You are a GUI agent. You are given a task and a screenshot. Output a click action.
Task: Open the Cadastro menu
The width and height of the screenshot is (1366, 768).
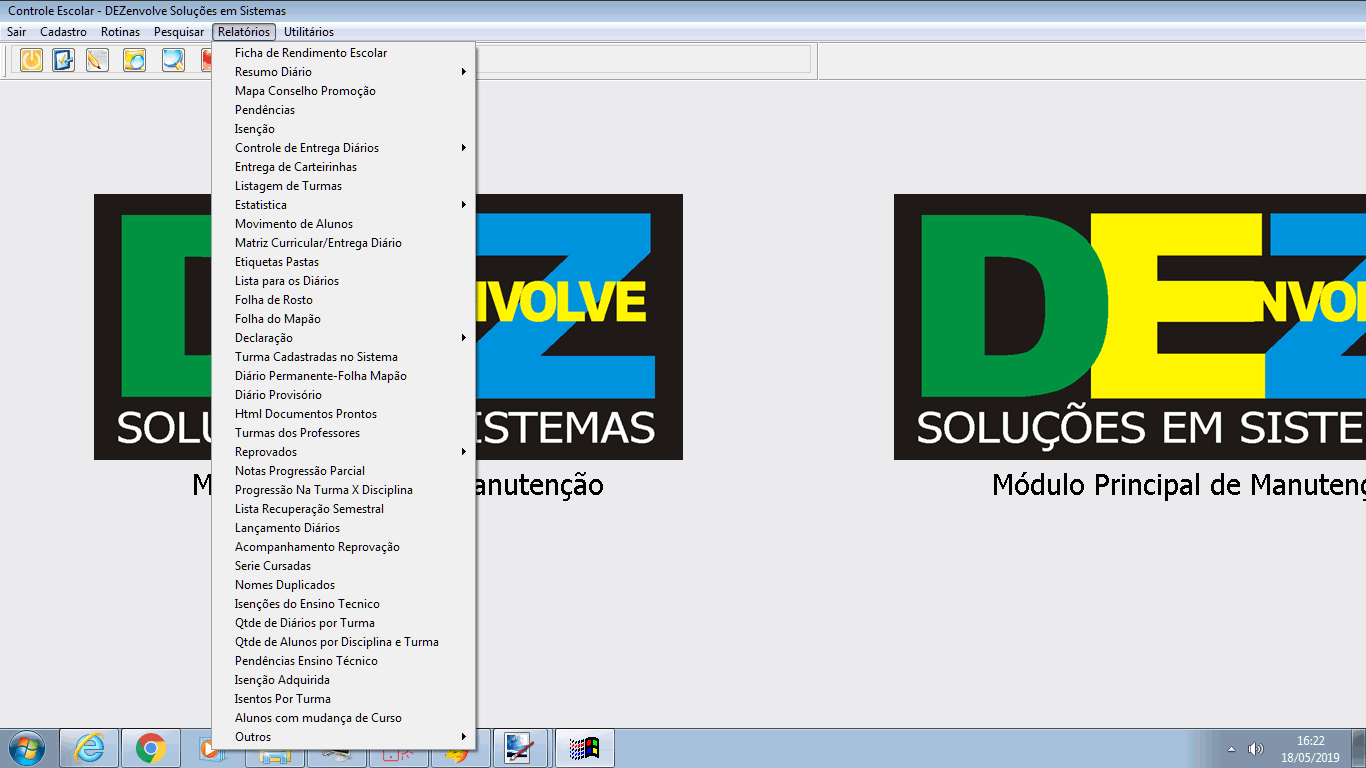tap(63, 32)
